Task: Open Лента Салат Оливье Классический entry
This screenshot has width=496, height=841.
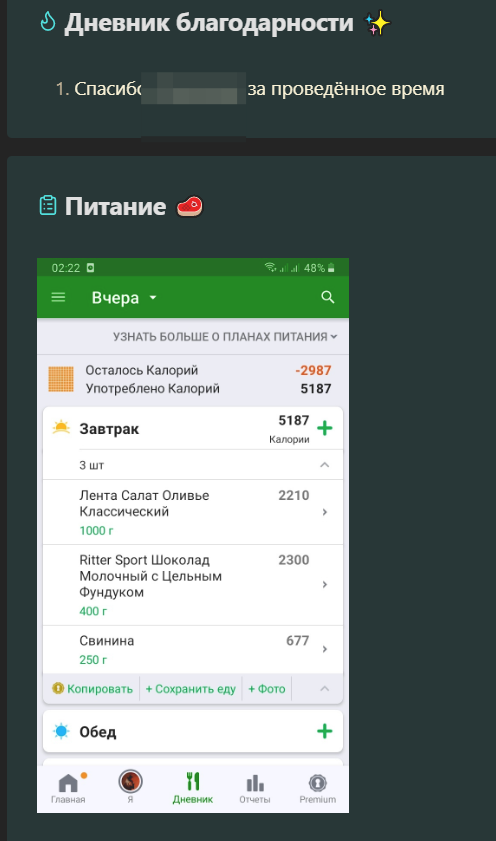Action: tap(193, 512)
